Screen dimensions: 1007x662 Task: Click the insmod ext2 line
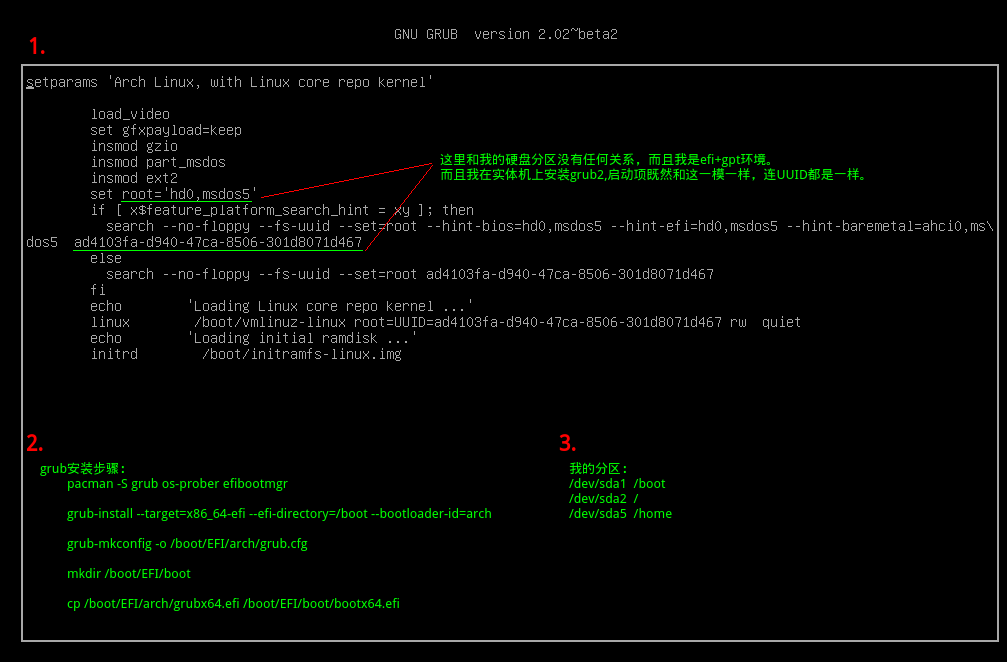point(134,178)
